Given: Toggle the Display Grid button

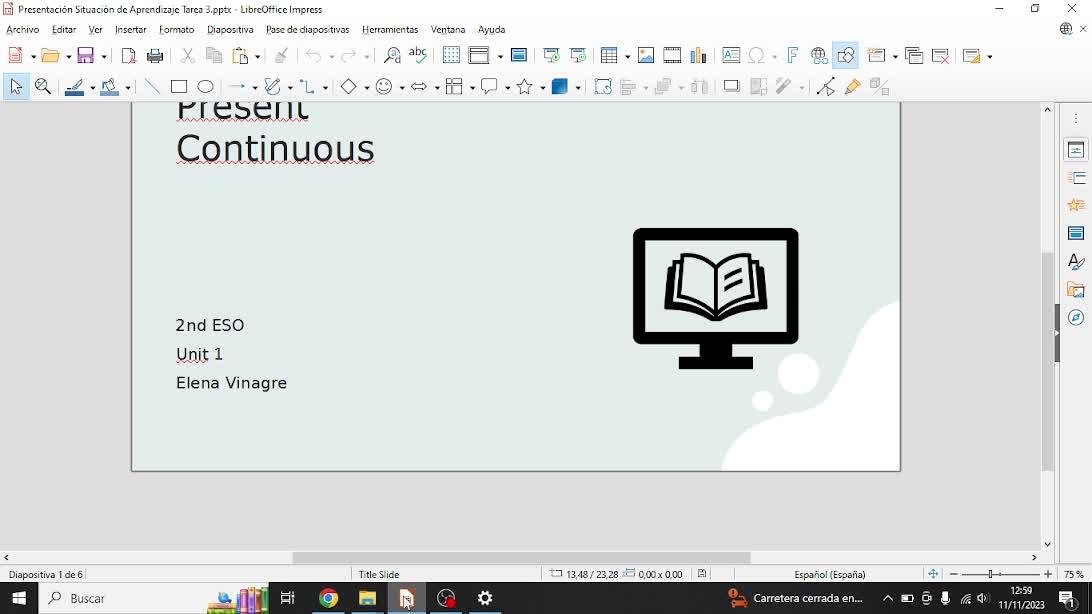Looking at the screenshot, I should coord(451,56).
